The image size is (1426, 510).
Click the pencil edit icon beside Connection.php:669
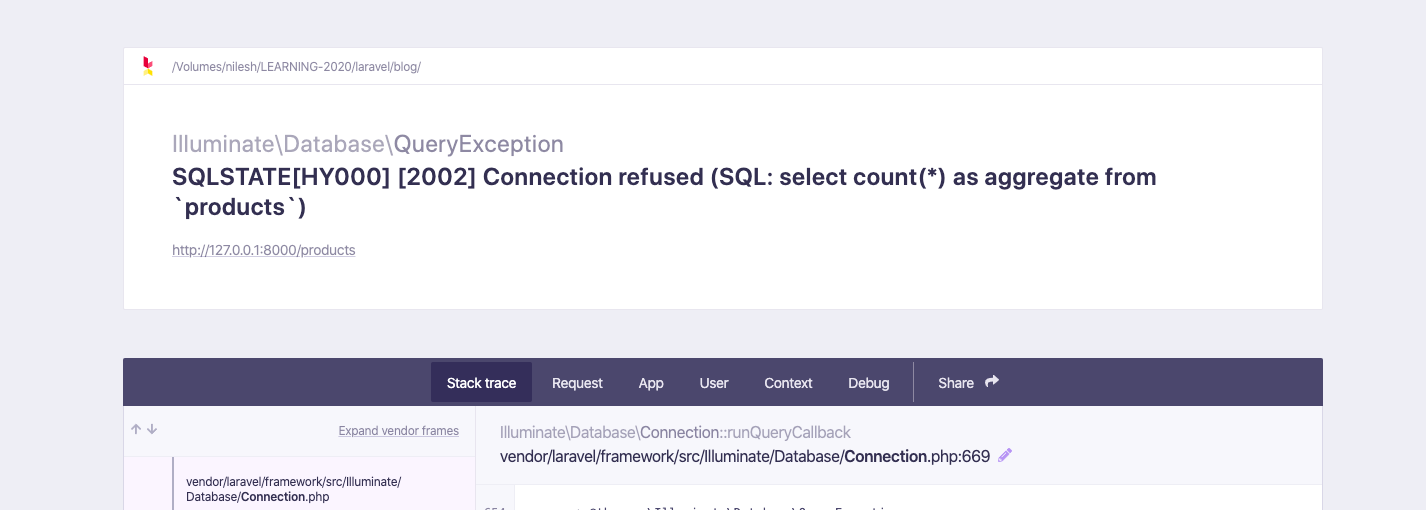(x=1005, y=456)
